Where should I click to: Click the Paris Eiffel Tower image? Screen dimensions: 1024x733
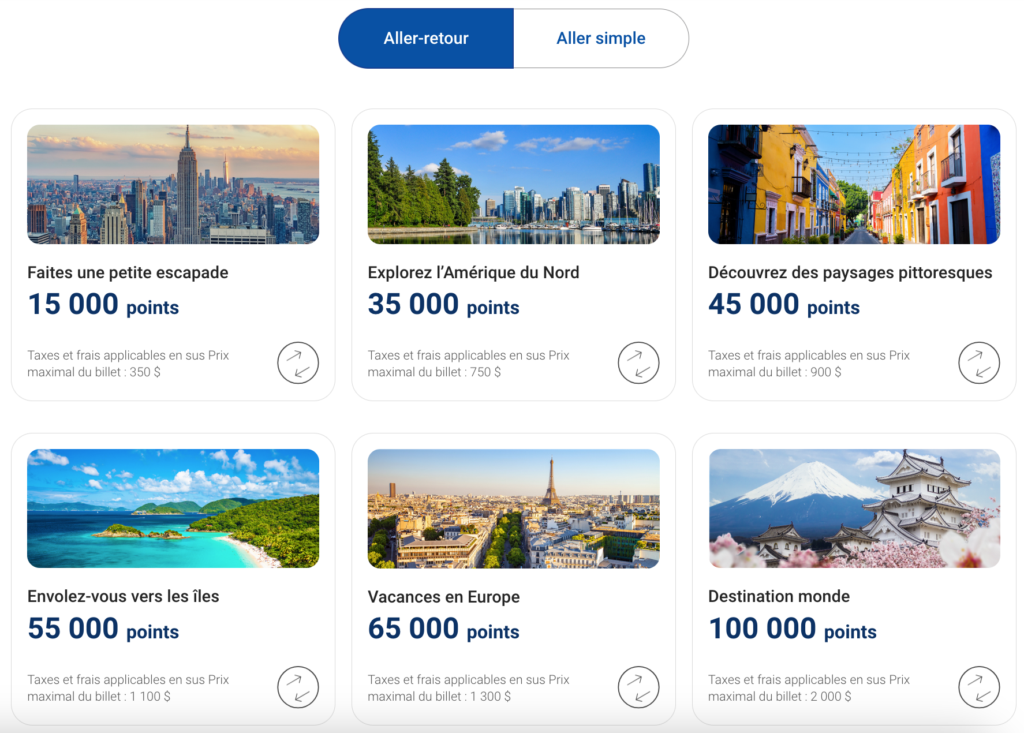click(x=513, y=508)
